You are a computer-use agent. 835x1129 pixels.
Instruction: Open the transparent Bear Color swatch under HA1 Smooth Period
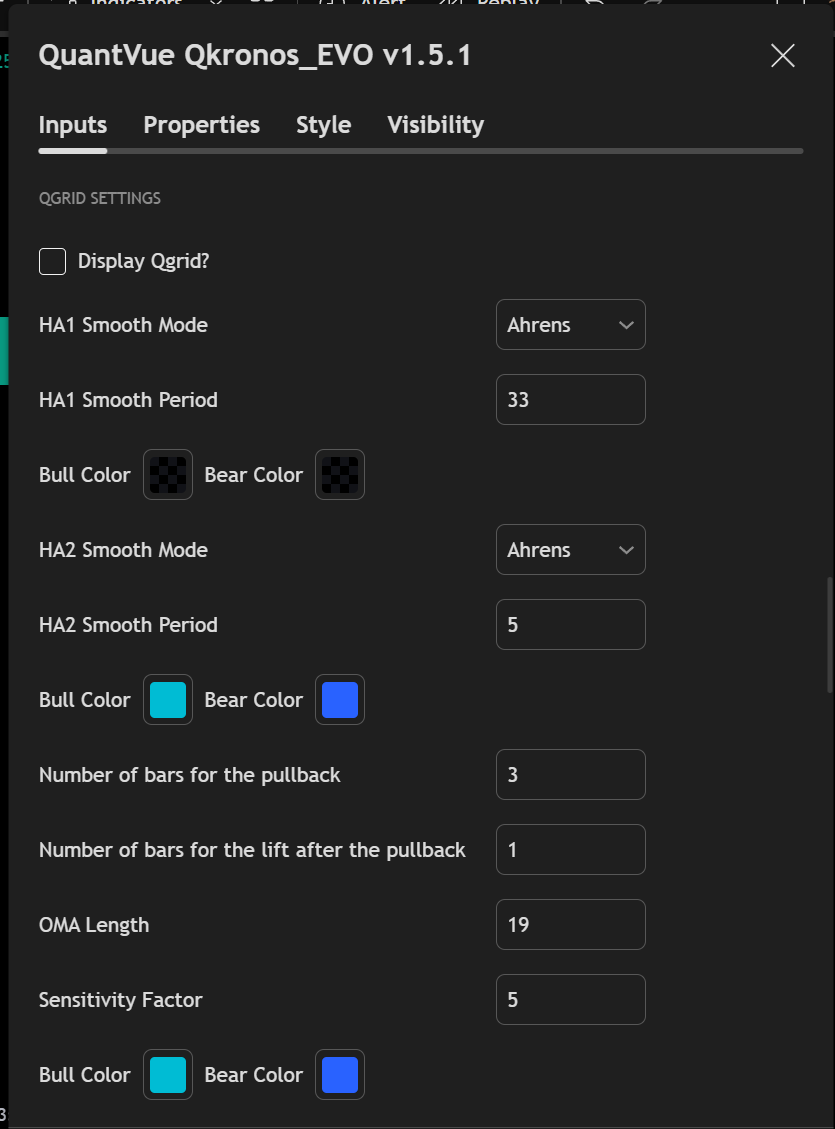(x=340, y=475)
